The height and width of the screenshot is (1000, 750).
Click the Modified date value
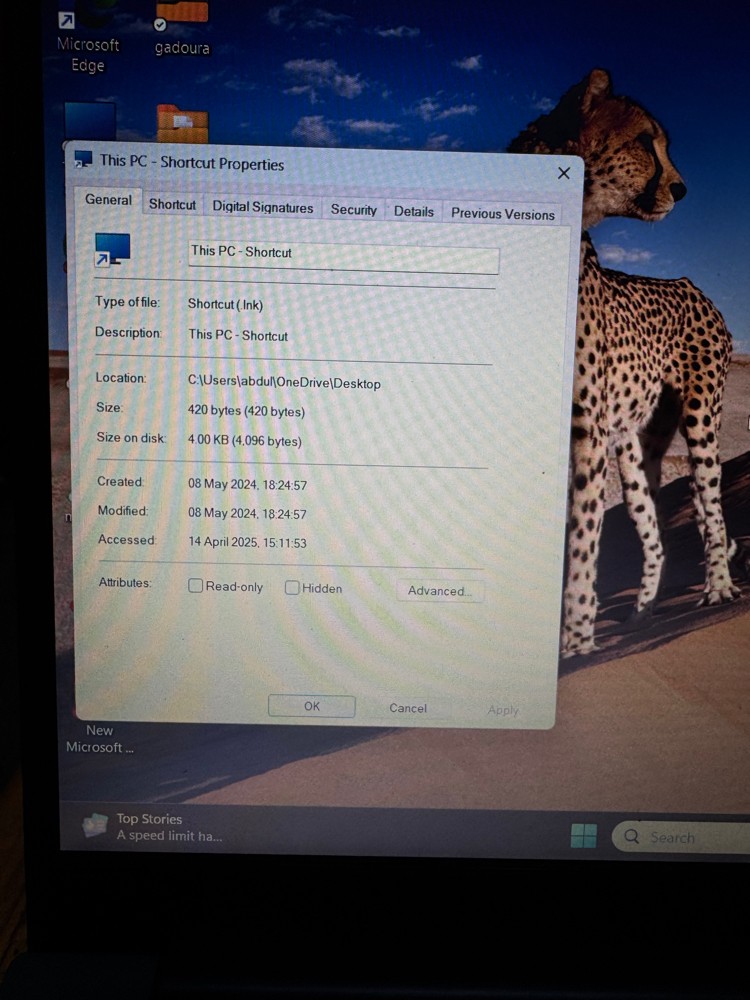[x=247, y=513]
